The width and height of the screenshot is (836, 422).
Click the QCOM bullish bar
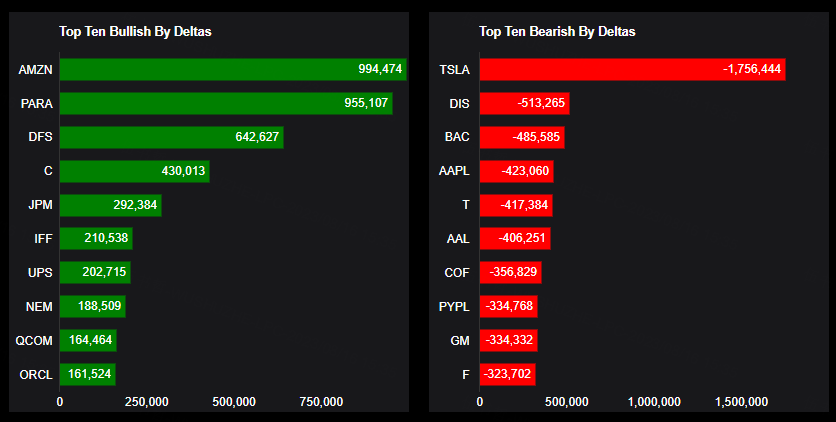click(88, 341)
